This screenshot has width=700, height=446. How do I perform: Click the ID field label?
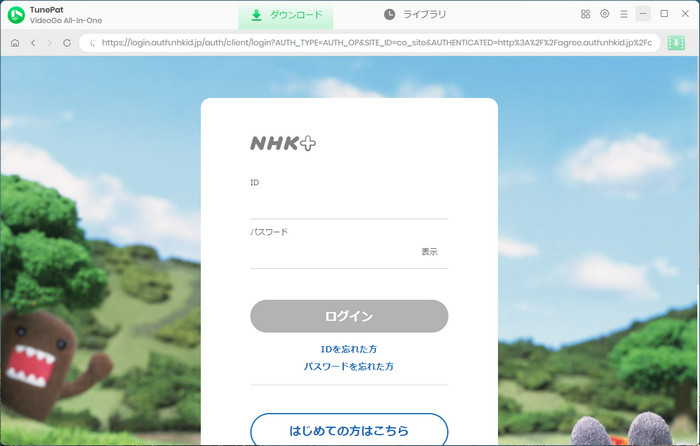(254, 182)
